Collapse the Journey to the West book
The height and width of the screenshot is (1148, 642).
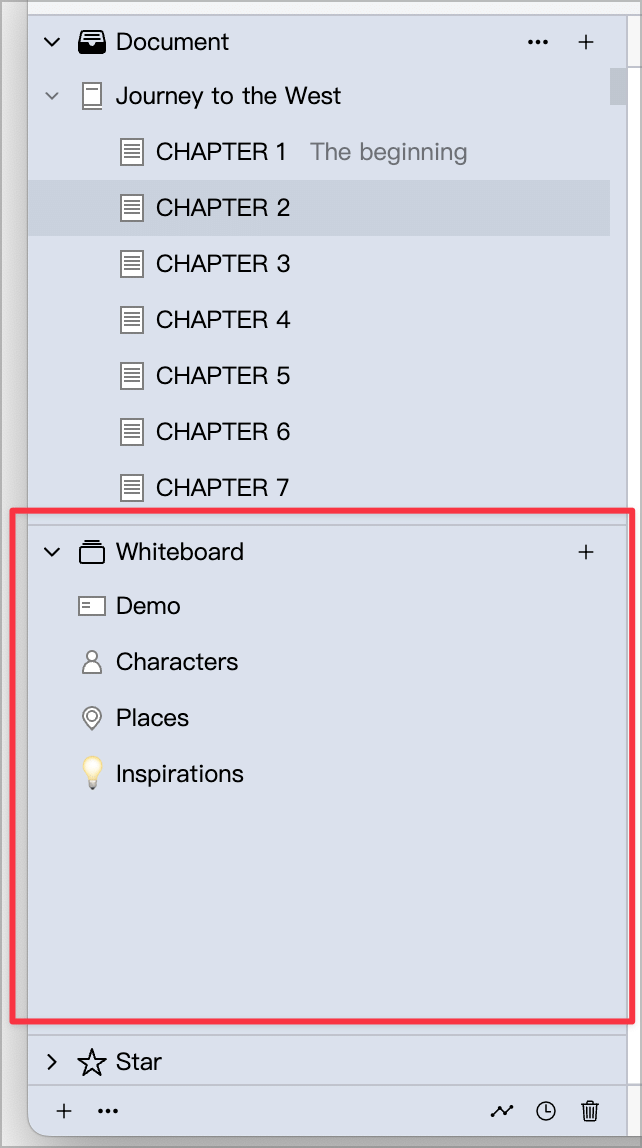52,96
